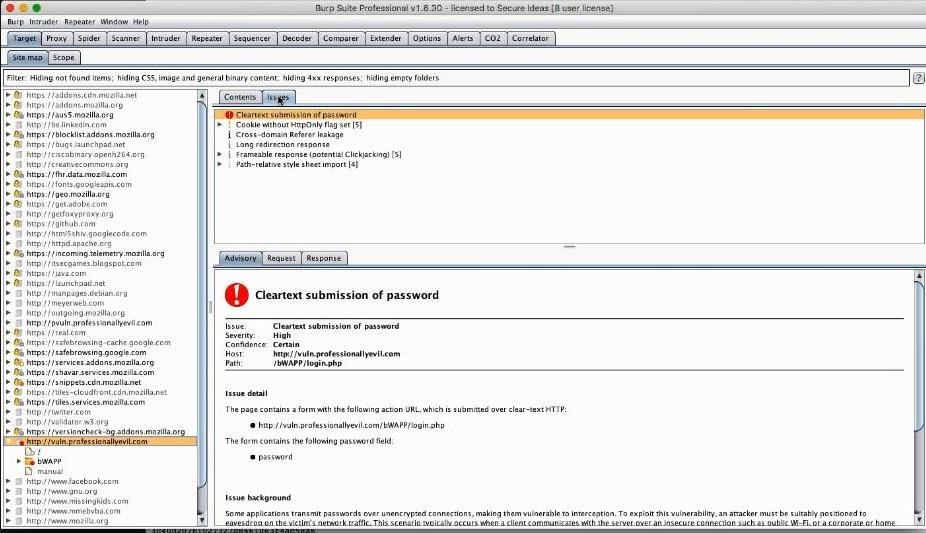
Task: Switch to the Contents tab
Action: tap(240, 97)
